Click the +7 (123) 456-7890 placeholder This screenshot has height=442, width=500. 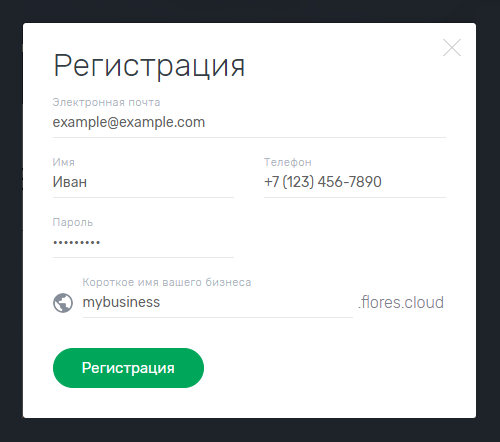(323, 182)
